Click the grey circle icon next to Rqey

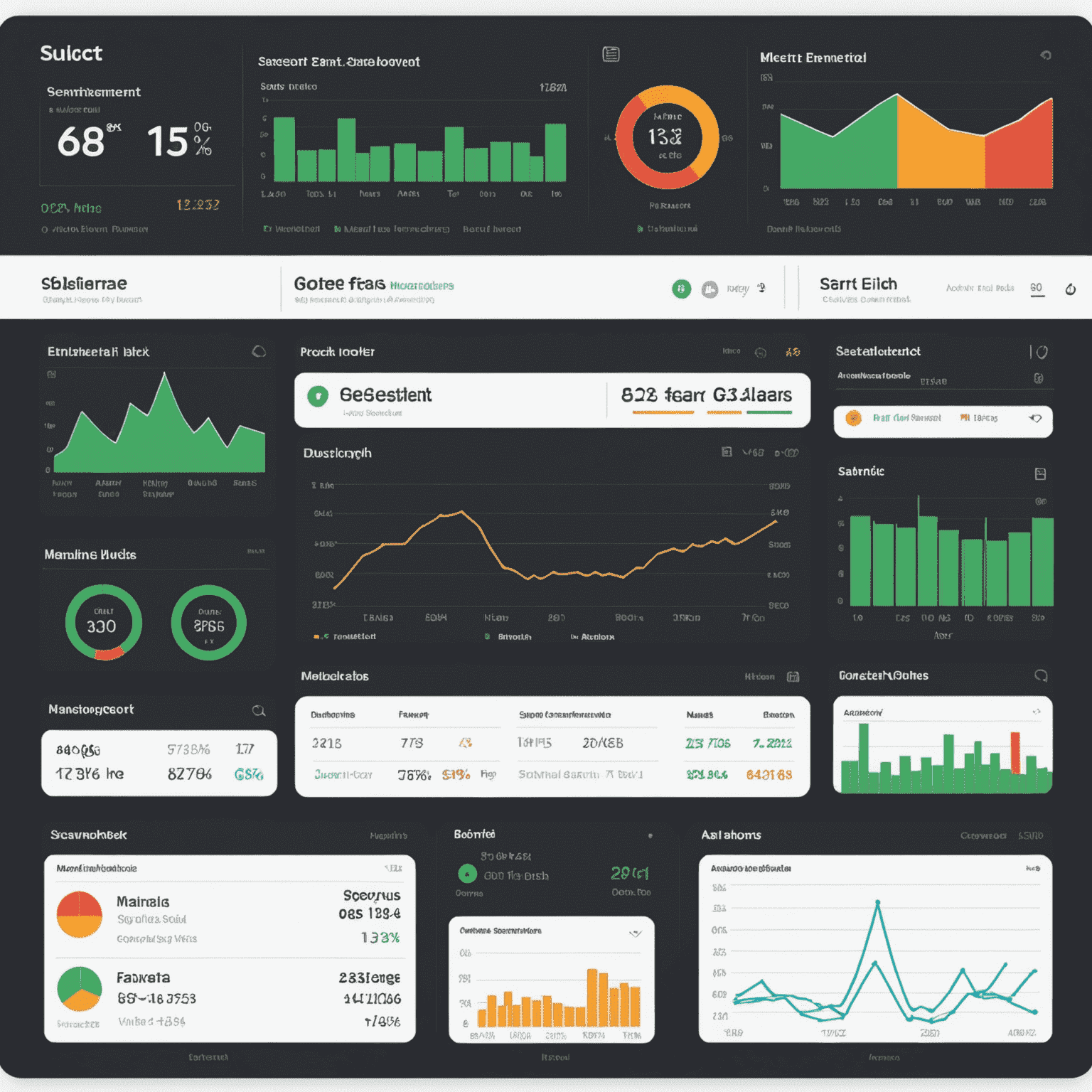click(x=710, y=289)
